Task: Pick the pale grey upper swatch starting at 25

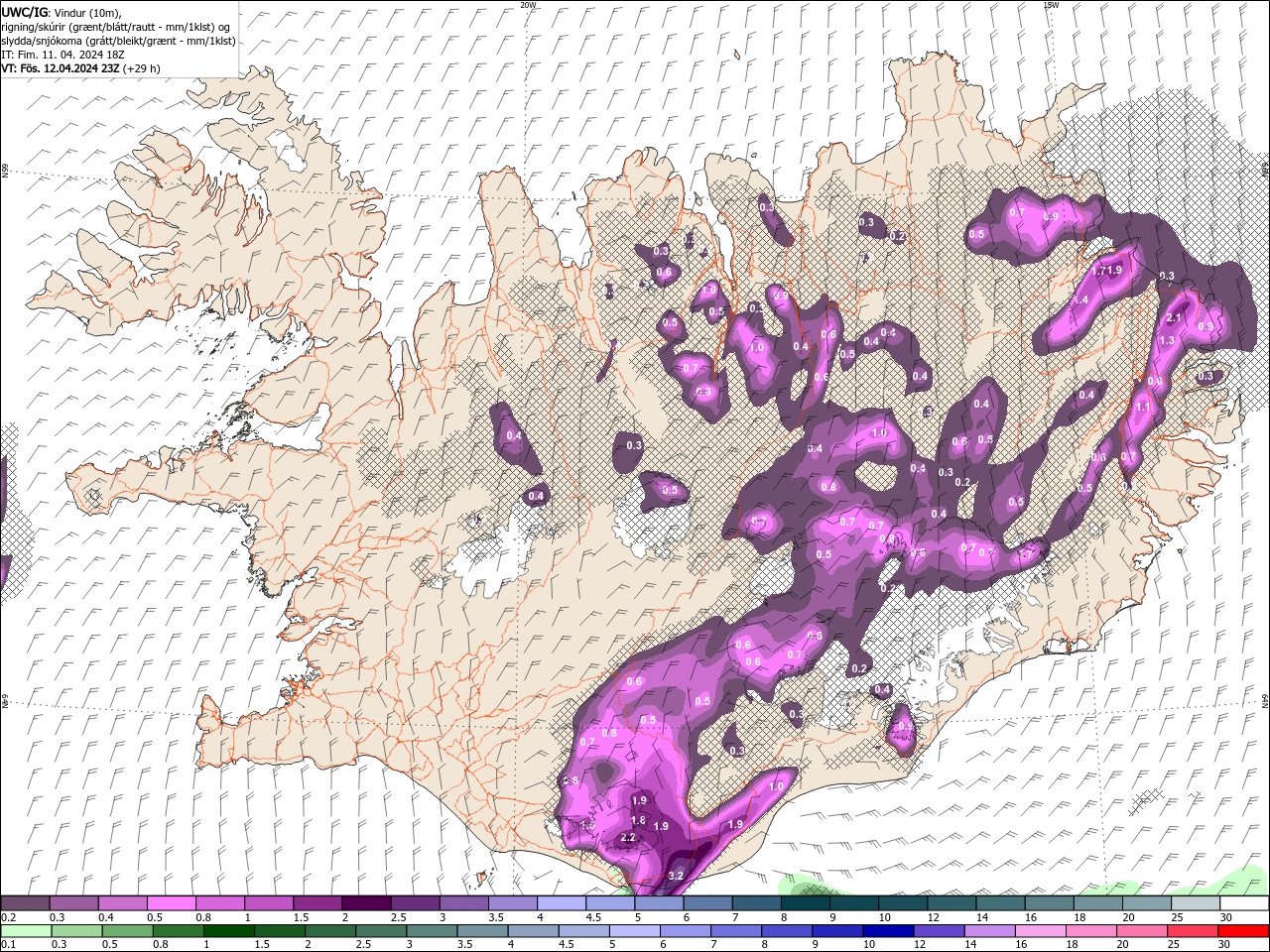Action: click(x=1196, y=903)
